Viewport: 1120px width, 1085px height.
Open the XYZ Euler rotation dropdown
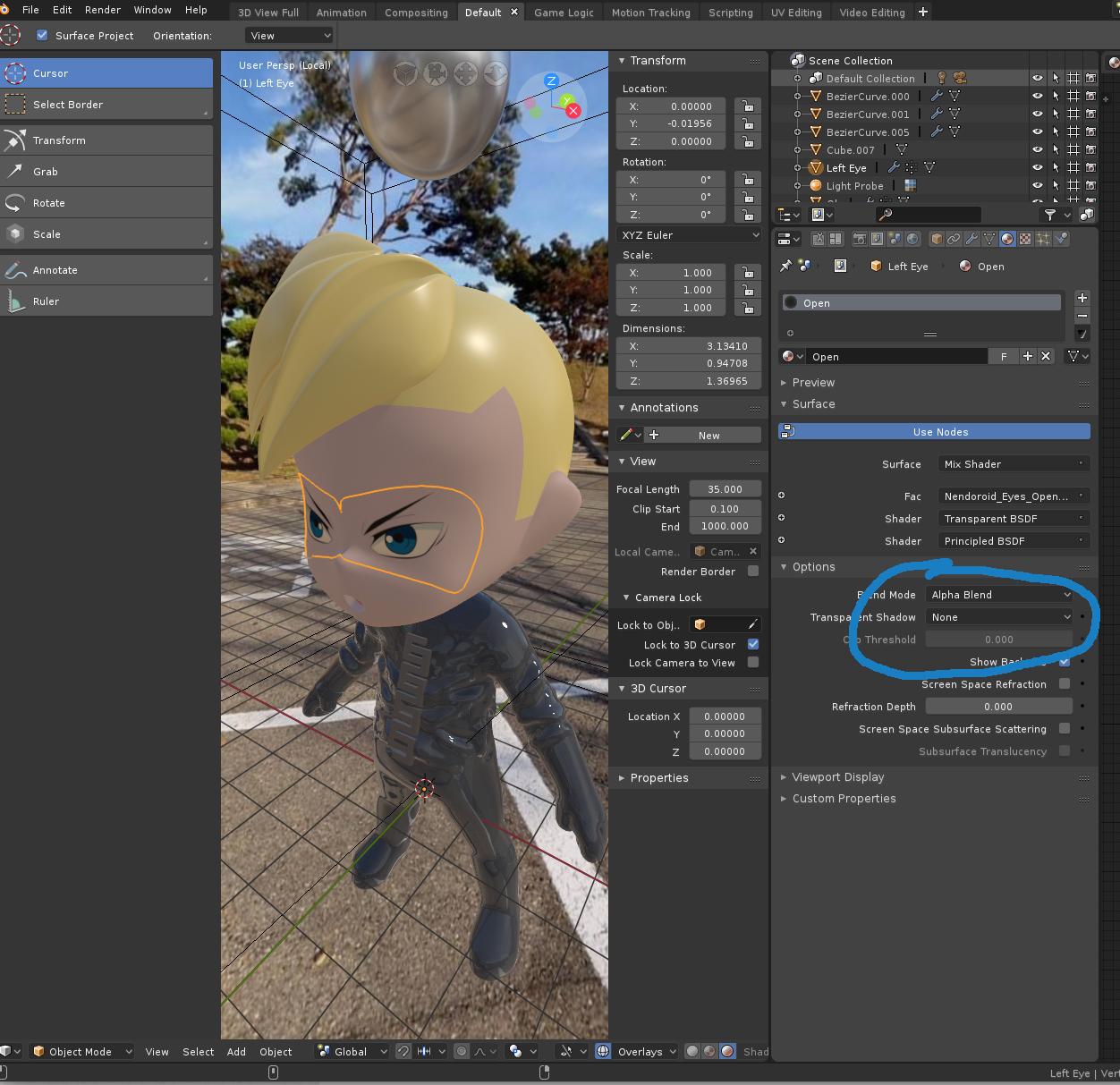pos(690,235)
